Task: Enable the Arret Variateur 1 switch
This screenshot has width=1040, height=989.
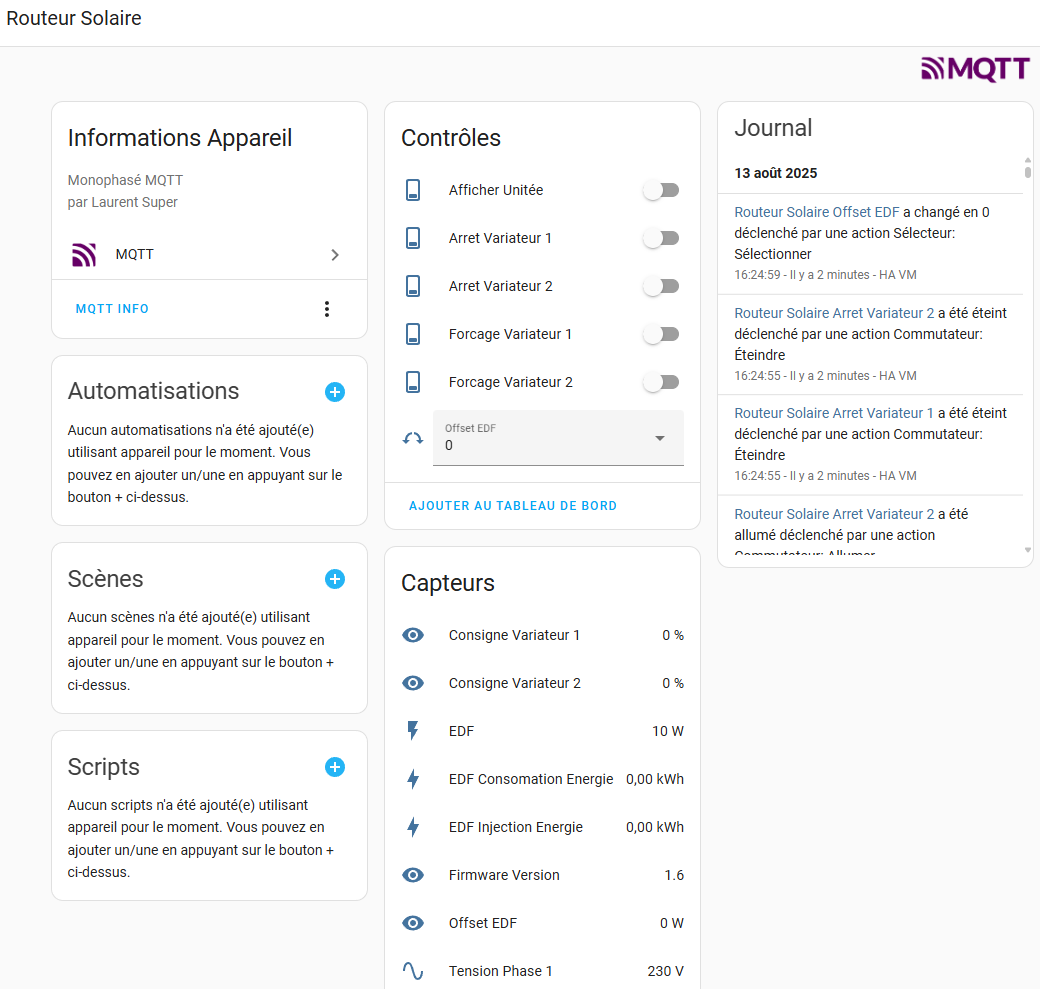Action: pyautogui.click(x=661, y=238)
